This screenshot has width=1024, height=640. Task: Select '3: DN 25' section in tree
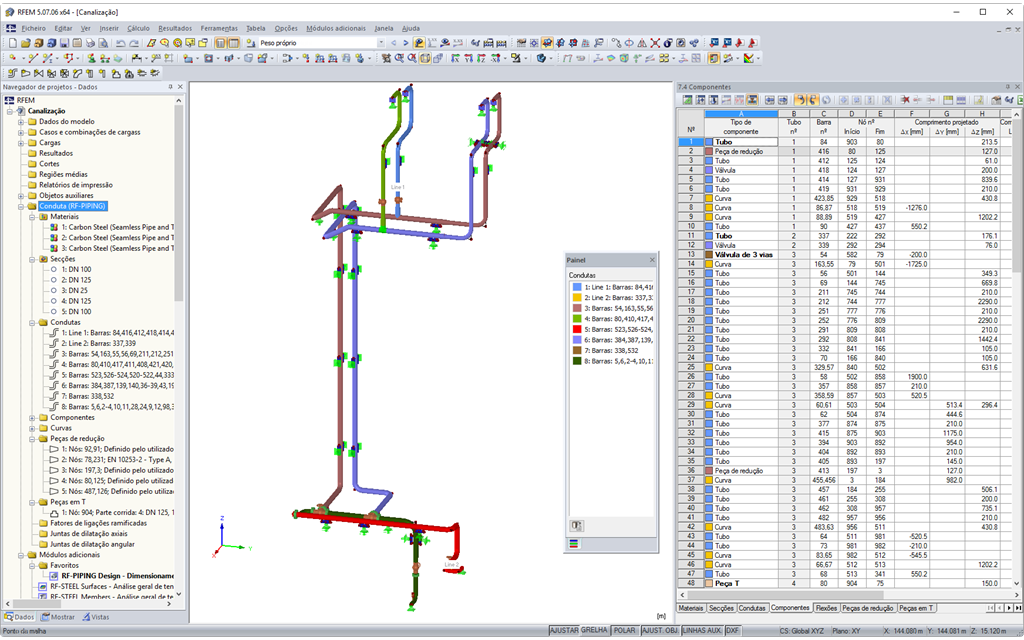pyautogui.click(x=74, y=291)
